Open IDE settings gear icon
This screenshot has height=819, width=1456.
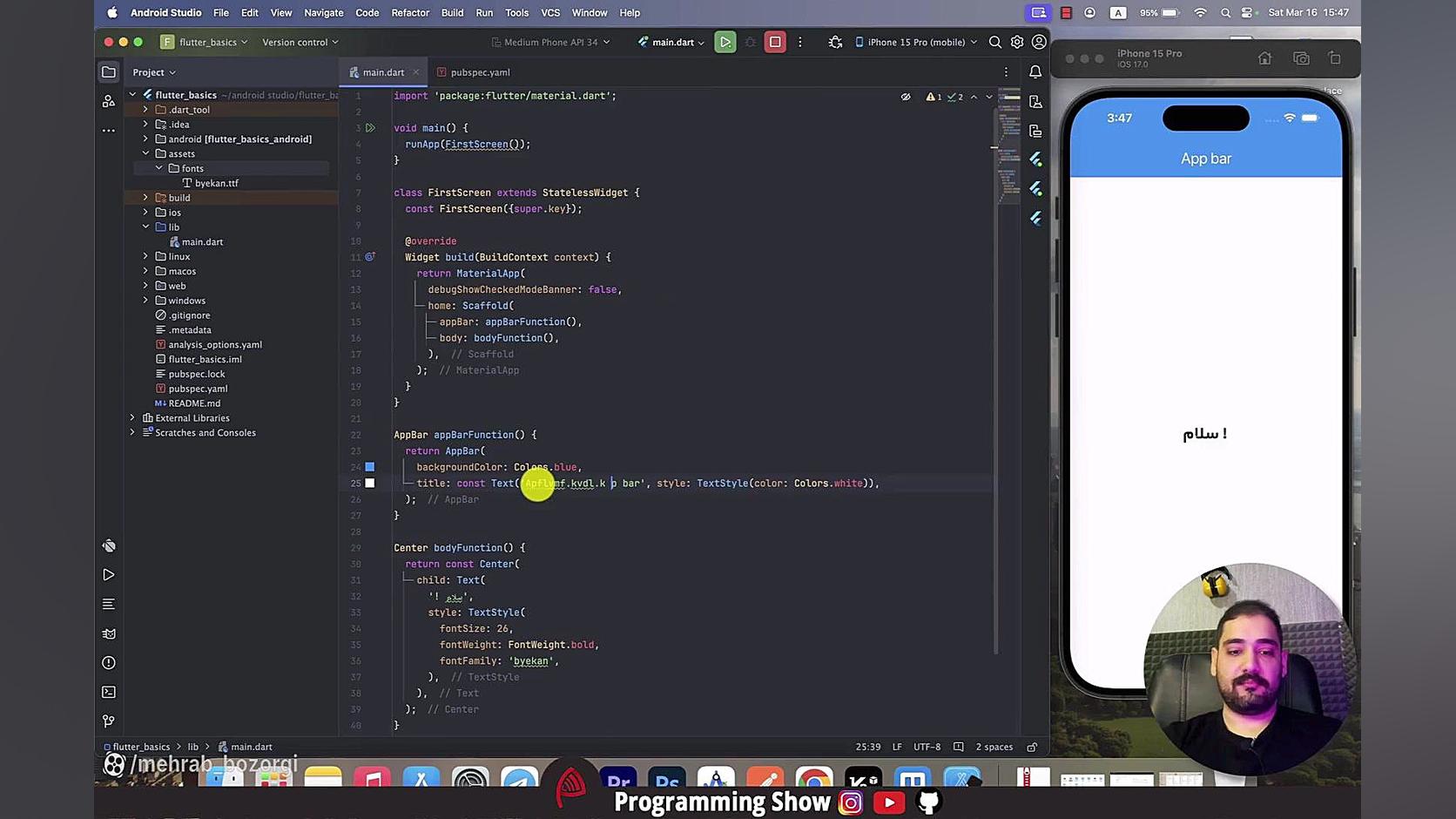click(x=1017, y=42)
